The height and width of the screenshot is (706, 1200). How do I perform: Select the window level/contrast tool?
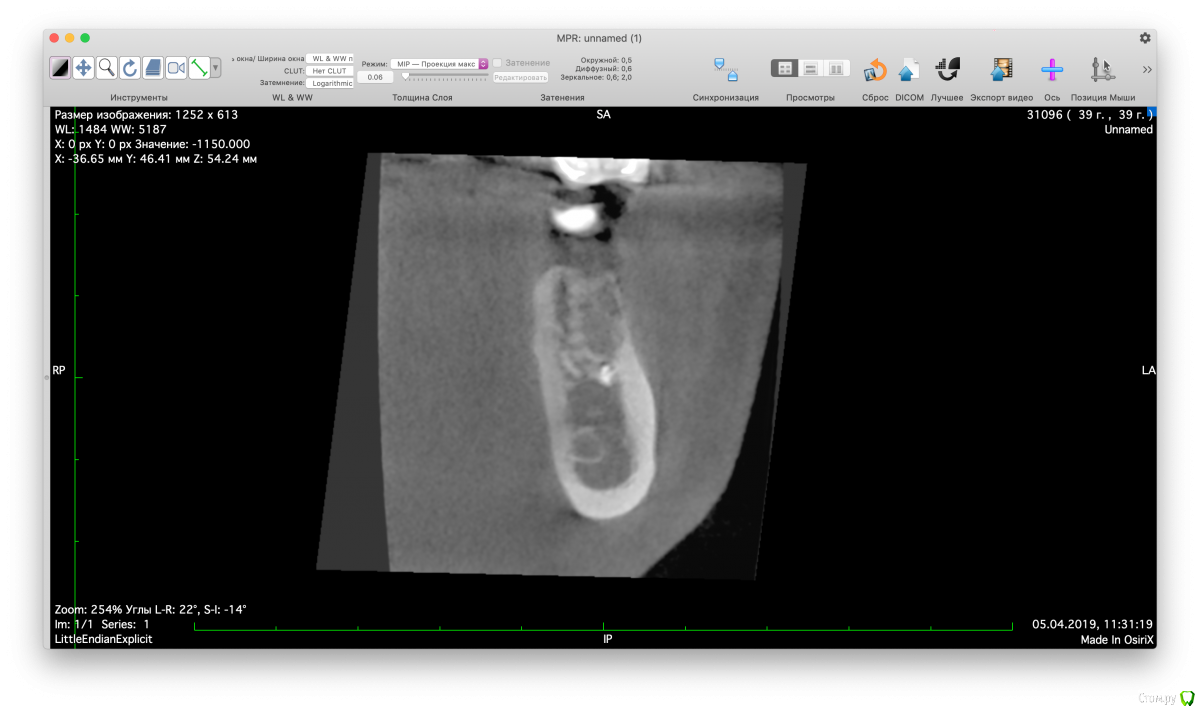(60, 68)
